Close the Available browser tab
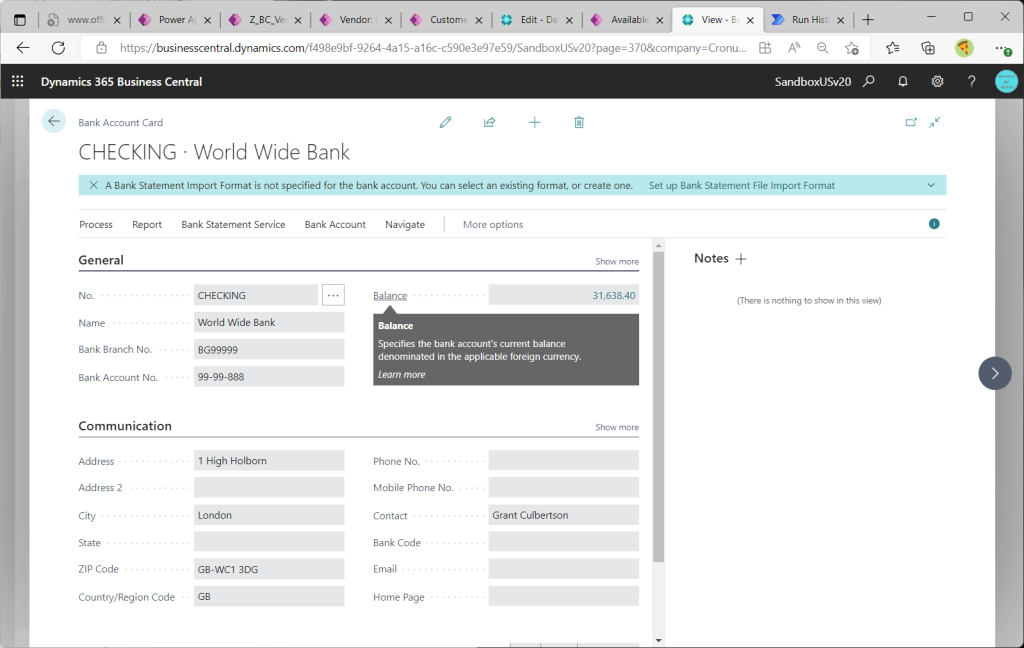Image resolution: width=1024 pixels, height=648 pixels. (x=660, y=20)
